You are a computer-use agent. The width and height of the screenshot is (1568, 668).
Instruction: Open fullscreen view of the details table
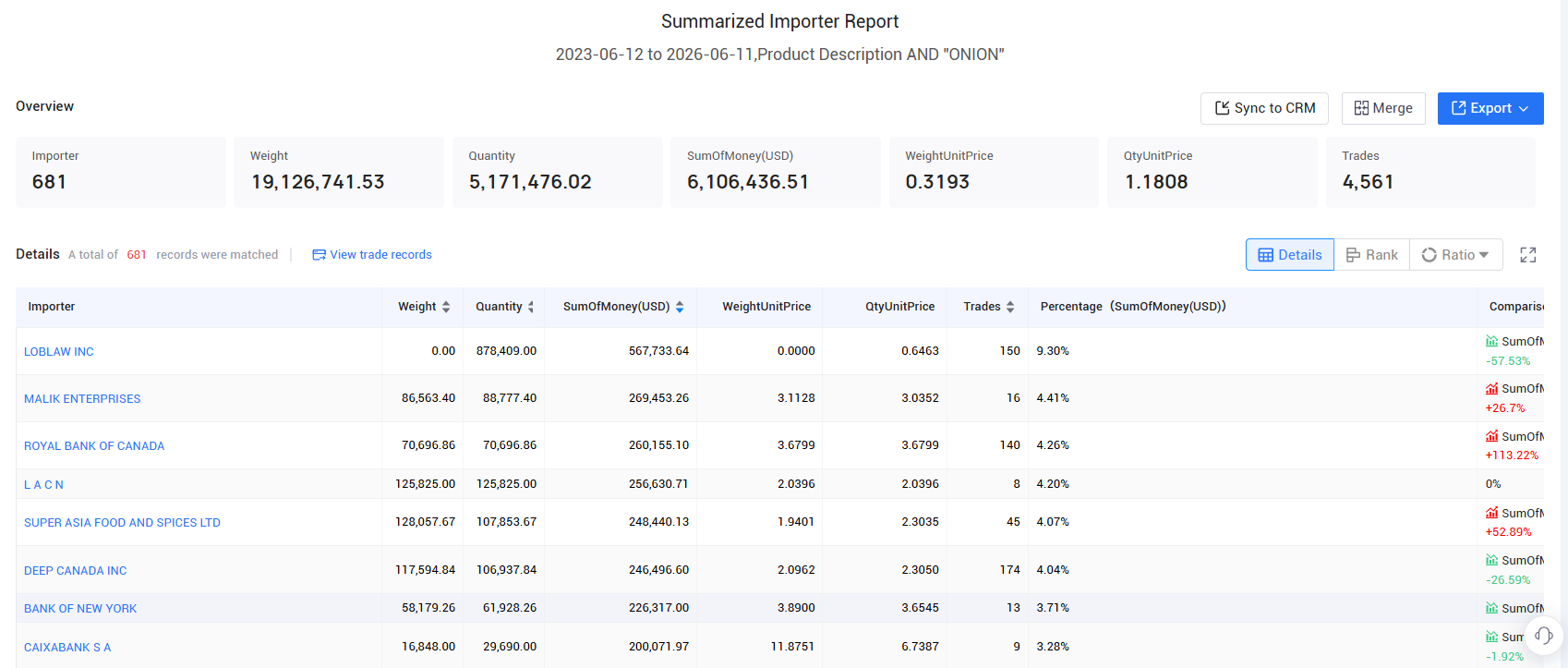[x=1528, y=255]
